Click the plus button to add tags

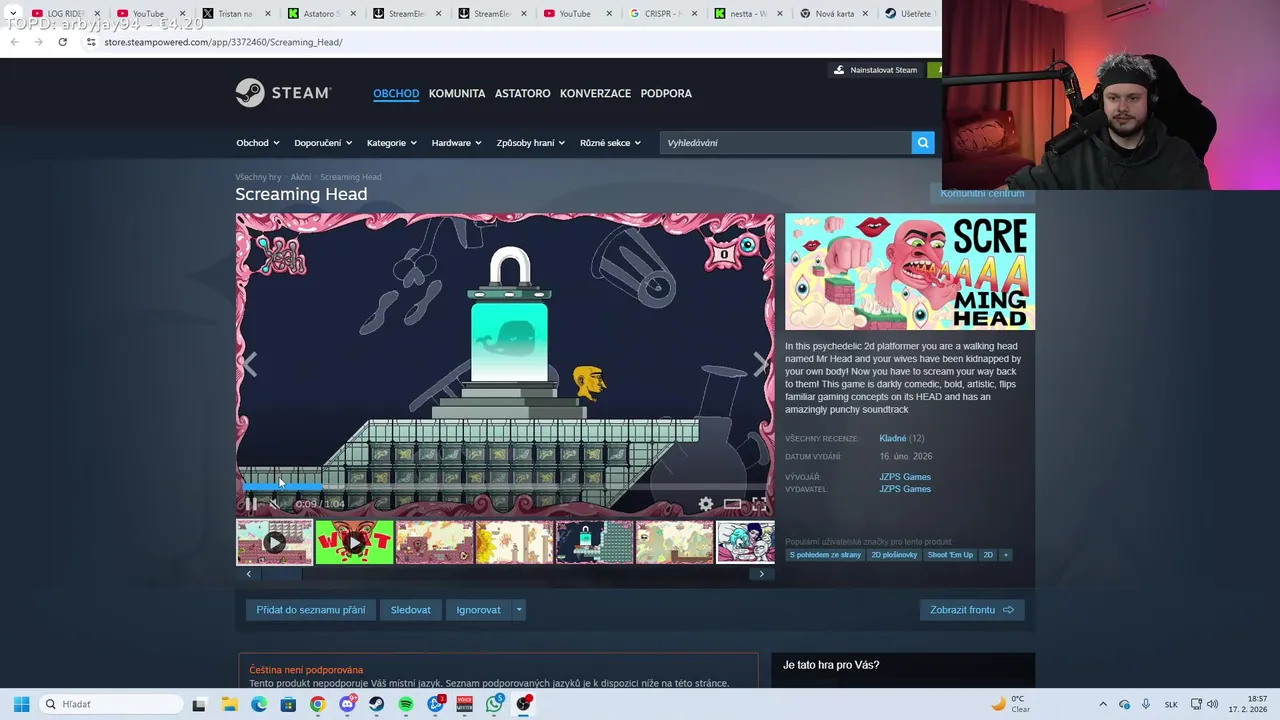pos(1005,555)
